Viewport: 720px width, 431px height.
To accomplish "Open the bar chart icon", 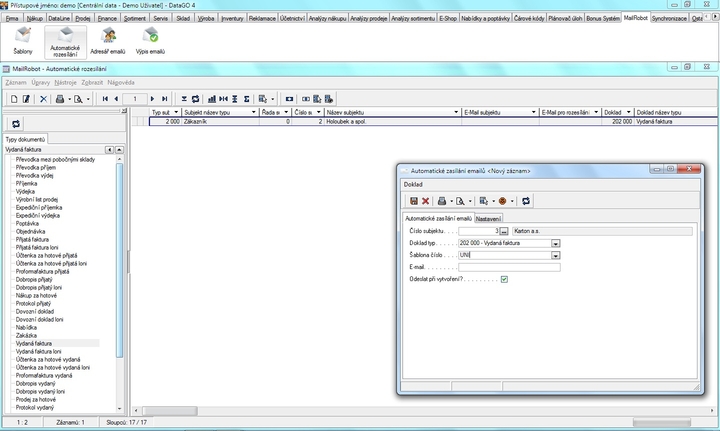I will click(x=212, y=99).
